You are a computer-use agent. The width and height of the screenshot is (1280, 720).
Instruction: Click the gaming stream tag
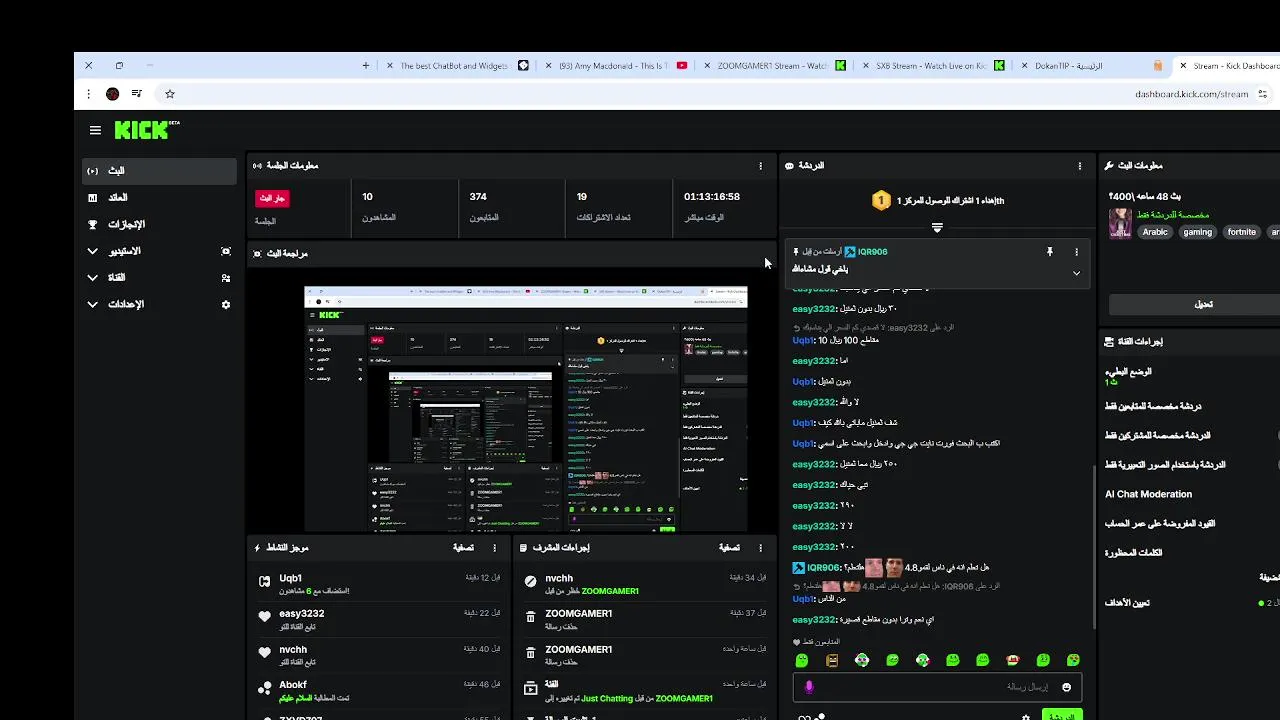(1197, 232)
